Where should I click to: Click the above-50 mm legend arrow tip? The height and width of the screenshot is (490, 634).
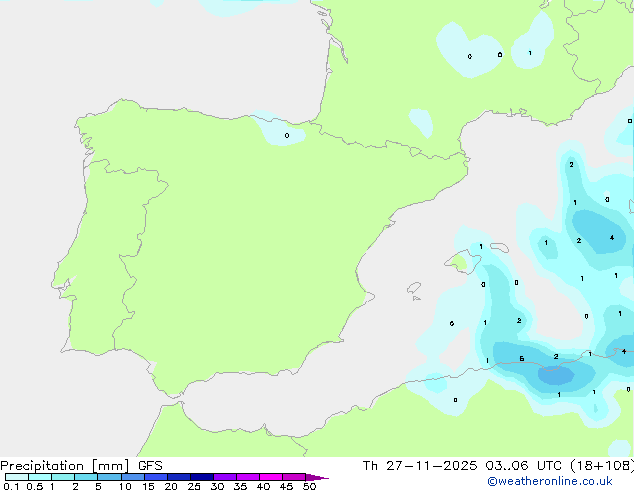point(317,477)
